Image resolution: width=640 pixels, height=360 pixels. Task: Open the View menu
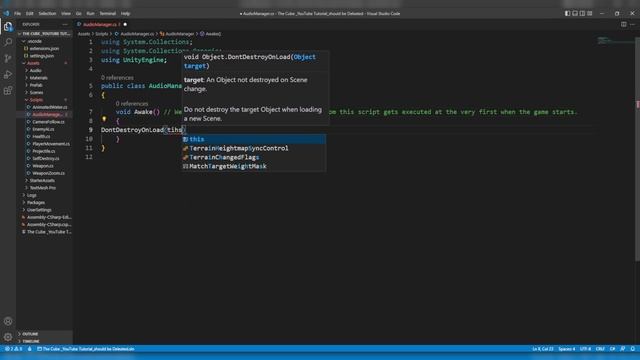66,13
